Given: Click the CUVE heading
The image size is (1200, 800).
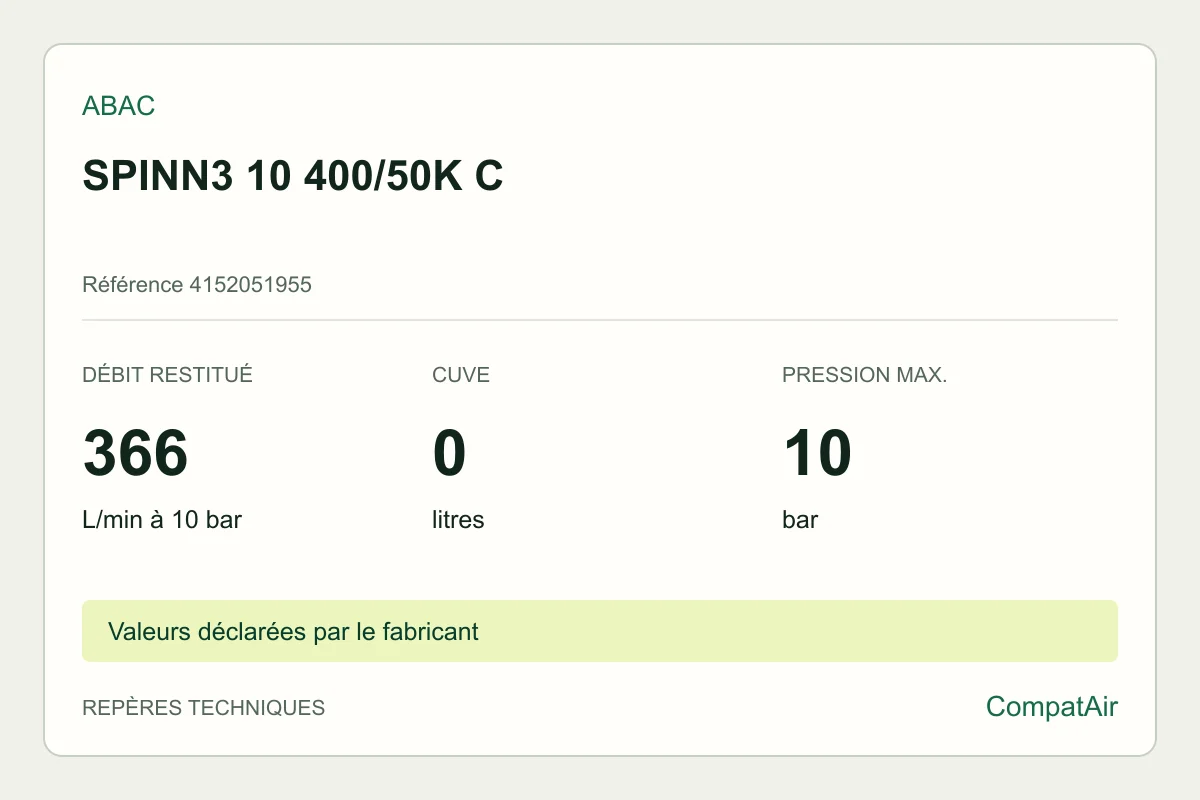Looking at the screenshot, I should [461, 375].
